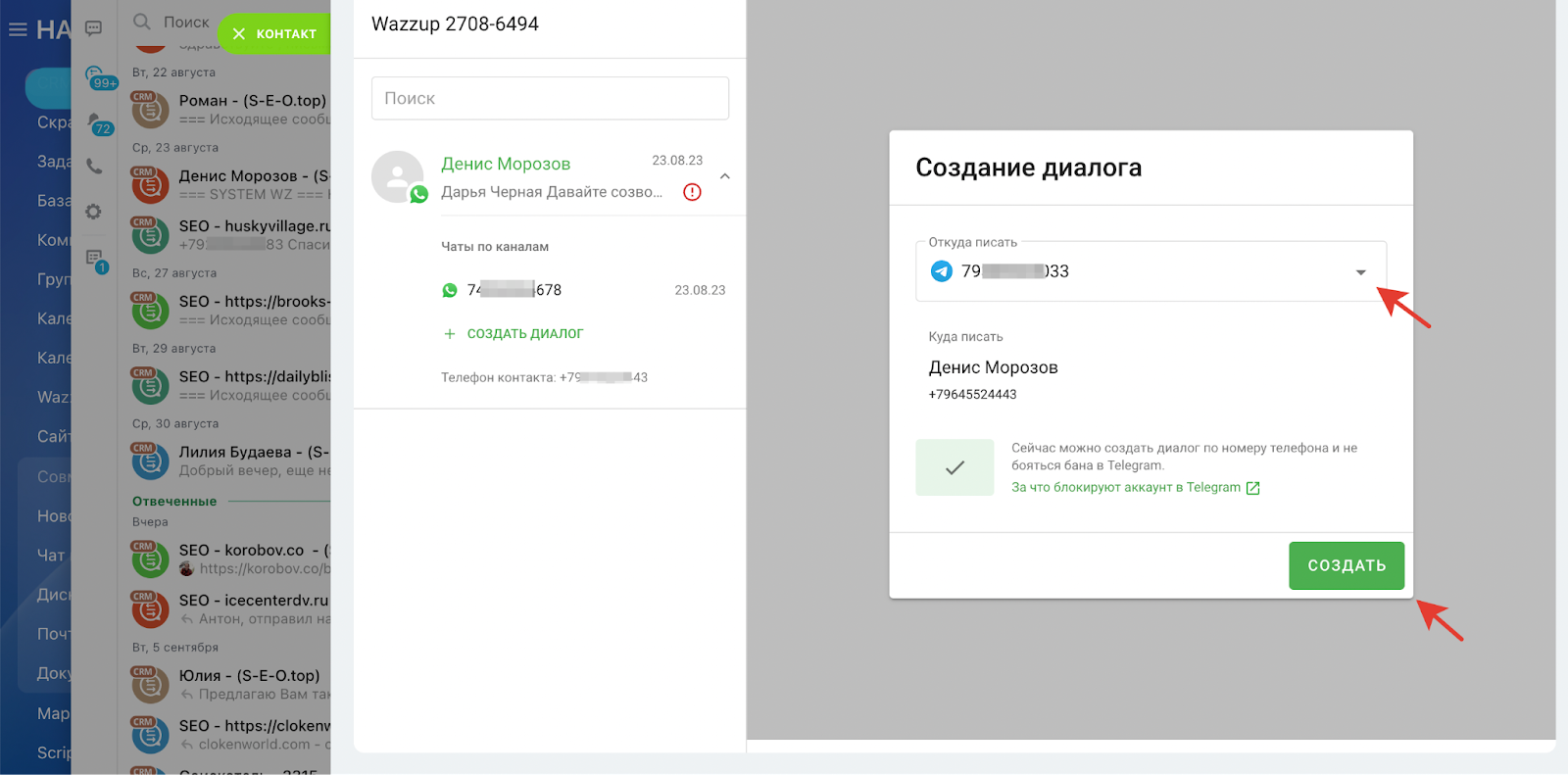Click the magnifier search icon in chat list
The height and width of the screenshot is (775, 1568).
click(142, 22)
